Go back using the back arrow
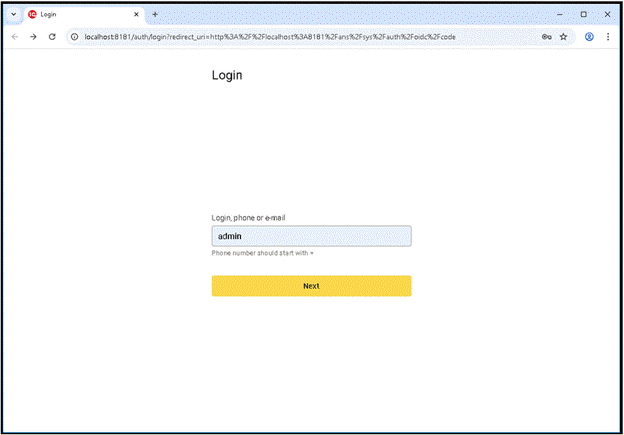The height and width of the screenshot is (435, 624). click(14, 37)
